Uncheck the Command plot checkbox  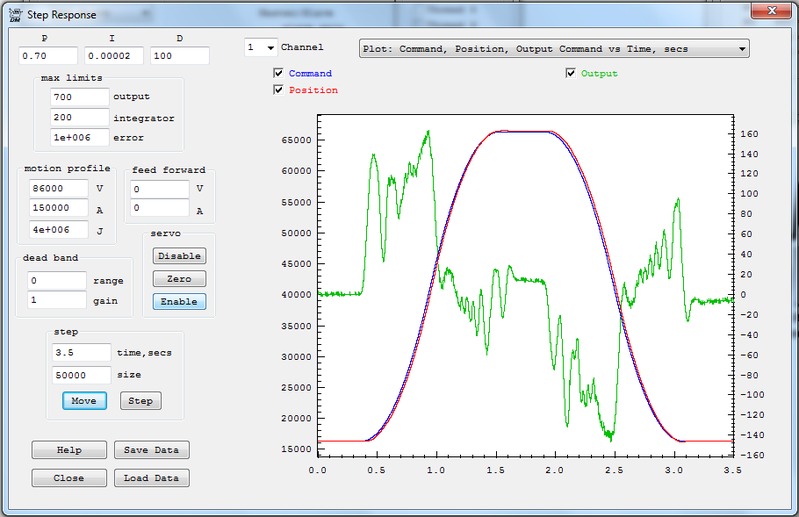click(278, 74)
